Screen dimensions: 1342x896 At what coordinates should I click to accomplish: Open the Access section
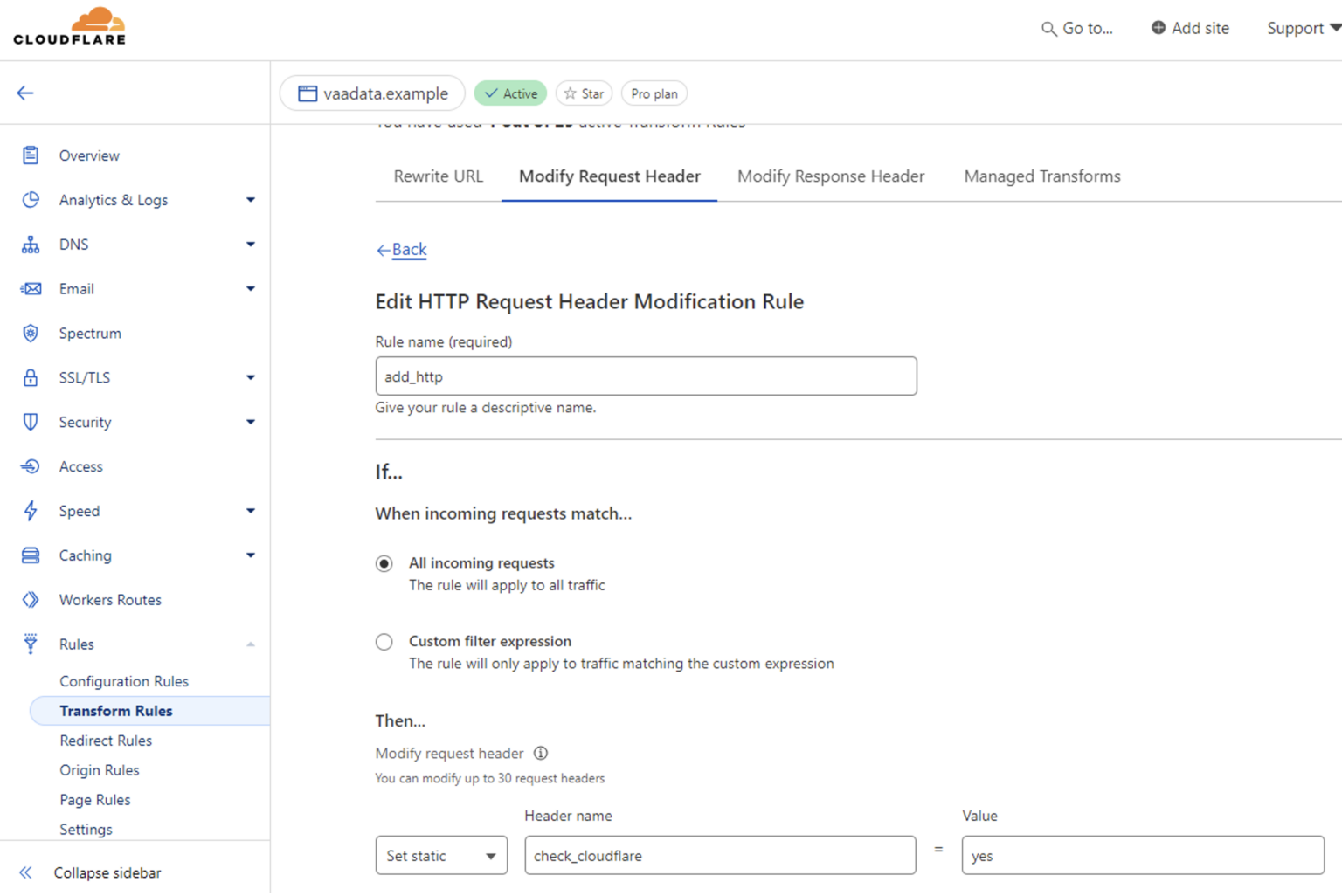point(80,466)
